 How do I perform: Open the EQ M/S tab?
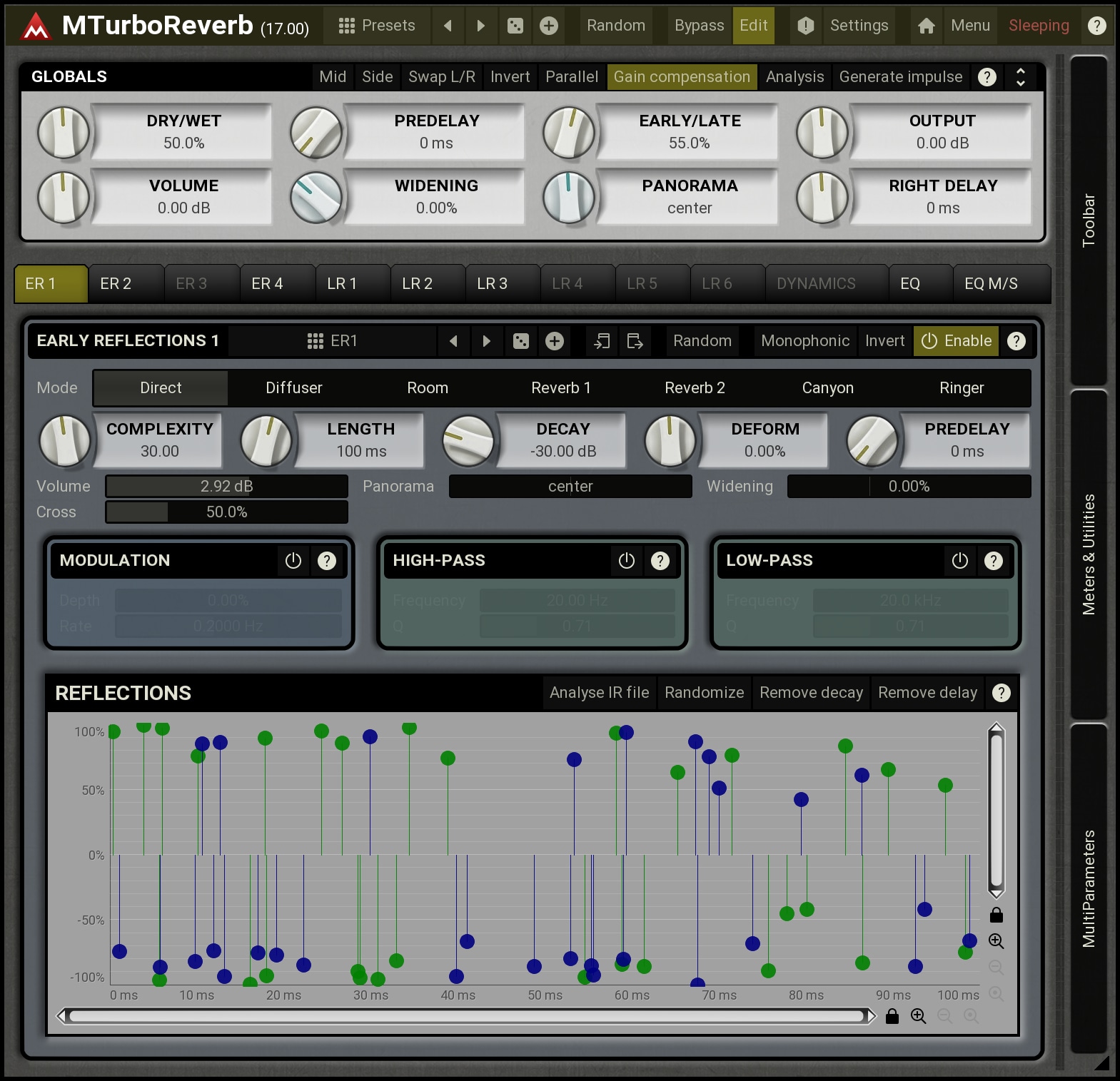[991, 284]
